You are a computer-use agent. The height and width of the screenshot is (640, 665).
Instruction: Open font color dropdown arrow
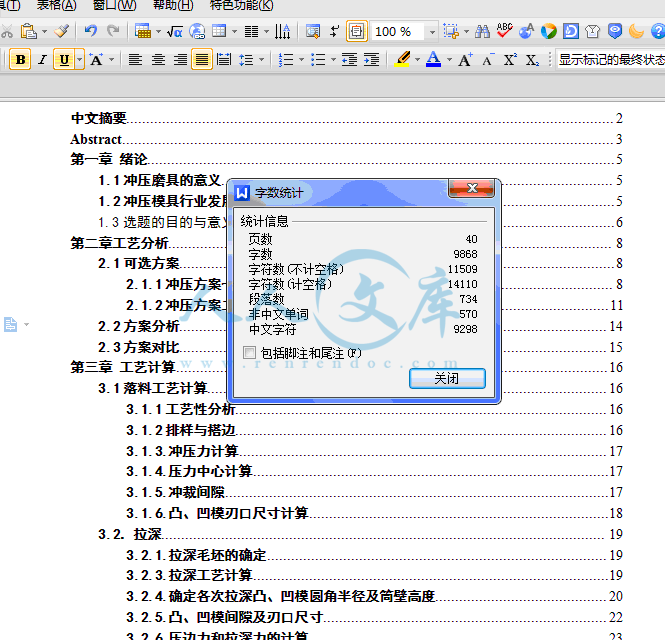click(x=450, y=60)
